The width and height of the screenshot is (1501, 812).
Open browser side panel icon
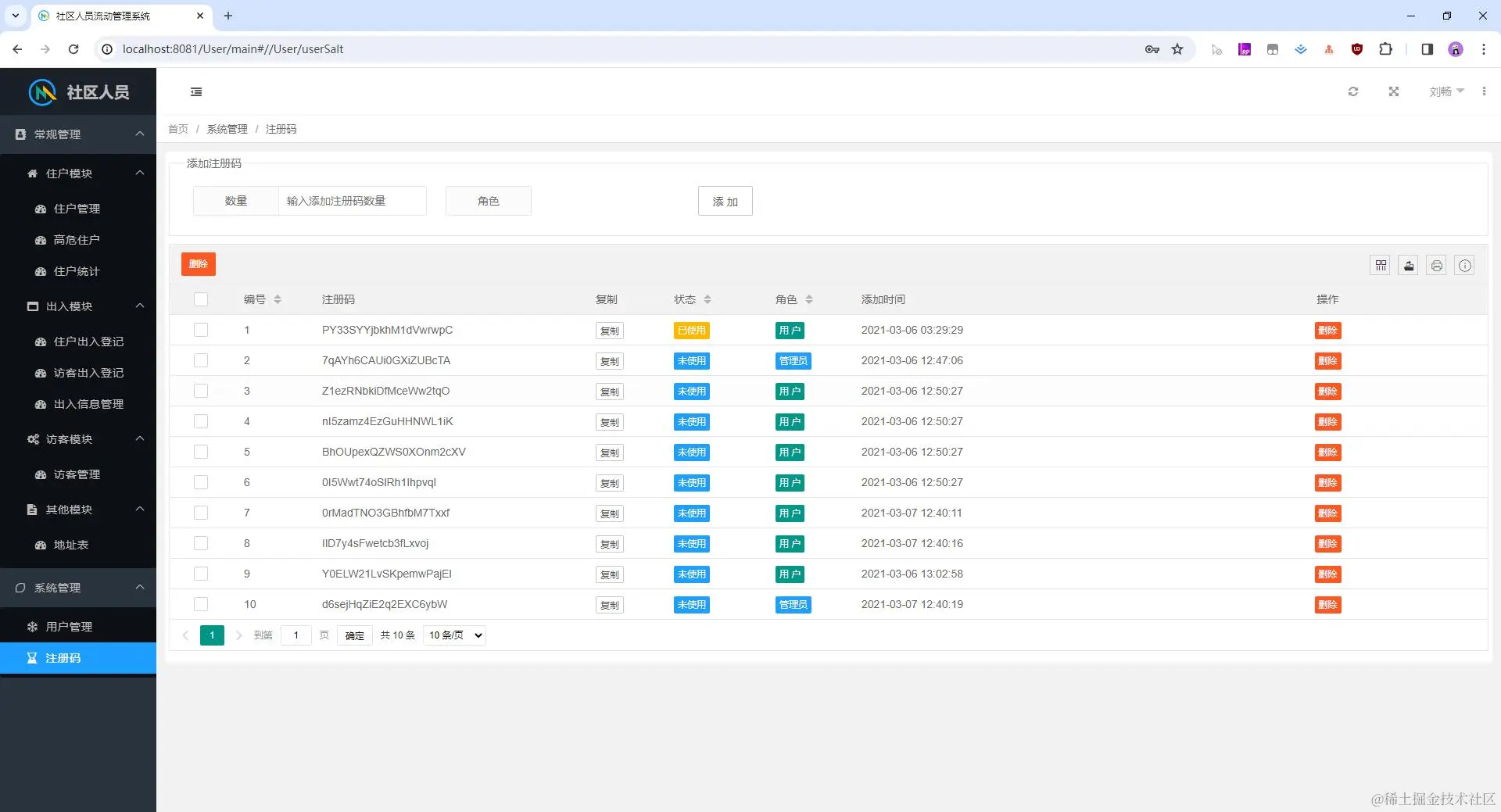pos(1427,49)
